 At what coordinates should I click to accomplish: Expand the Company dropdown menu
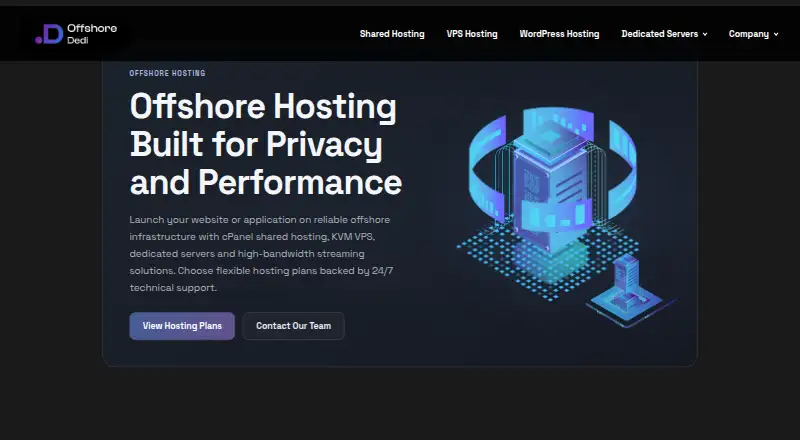coord(754,34)
